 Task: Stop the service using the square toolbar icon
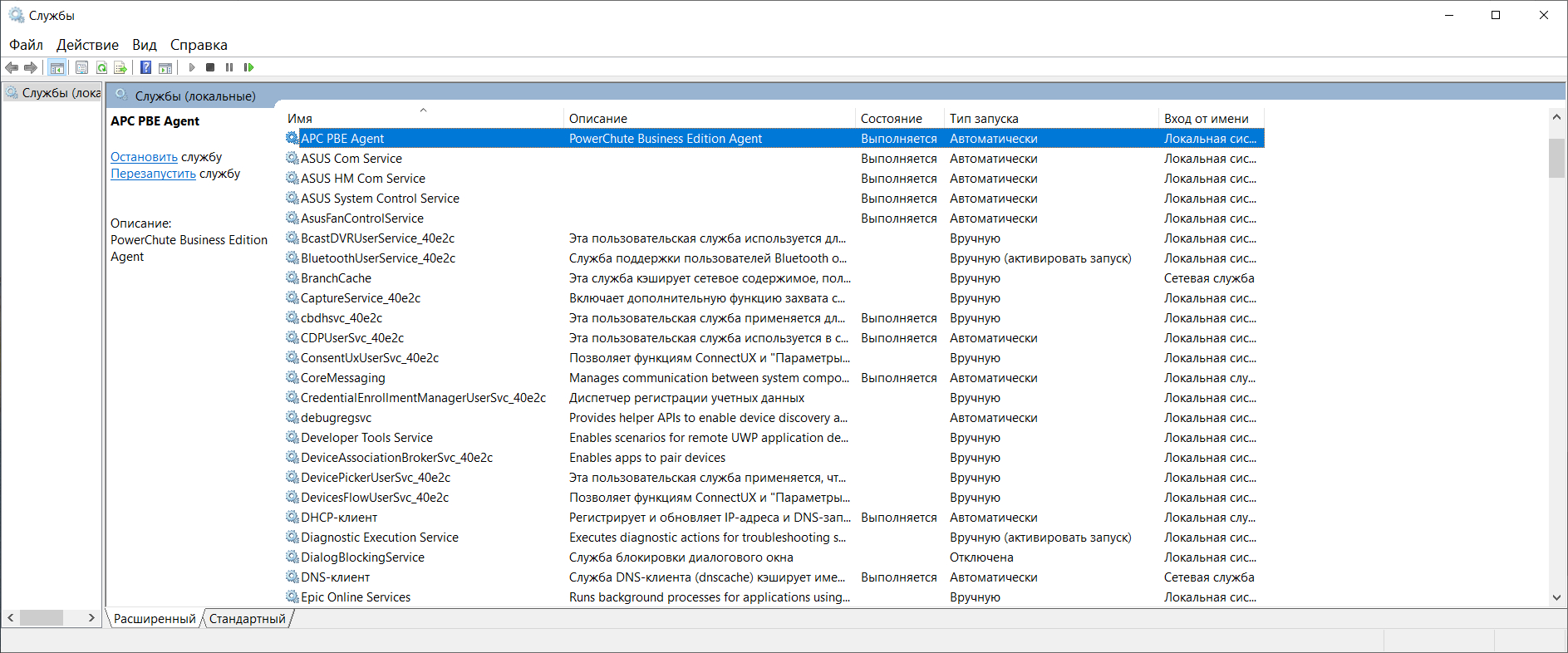pyautogui.click(x=210, y=67)
